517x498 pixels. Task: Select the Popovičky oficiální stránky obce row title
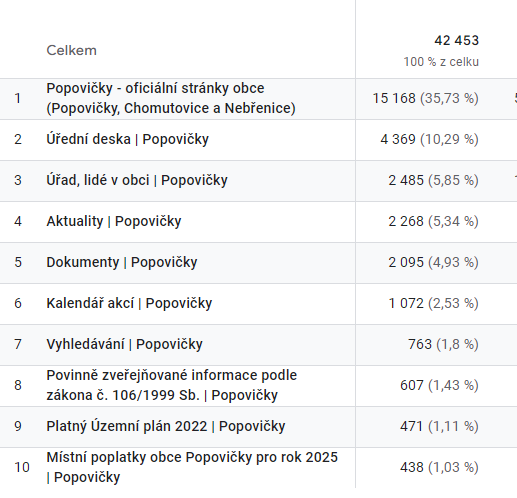[x=171, y=98]
